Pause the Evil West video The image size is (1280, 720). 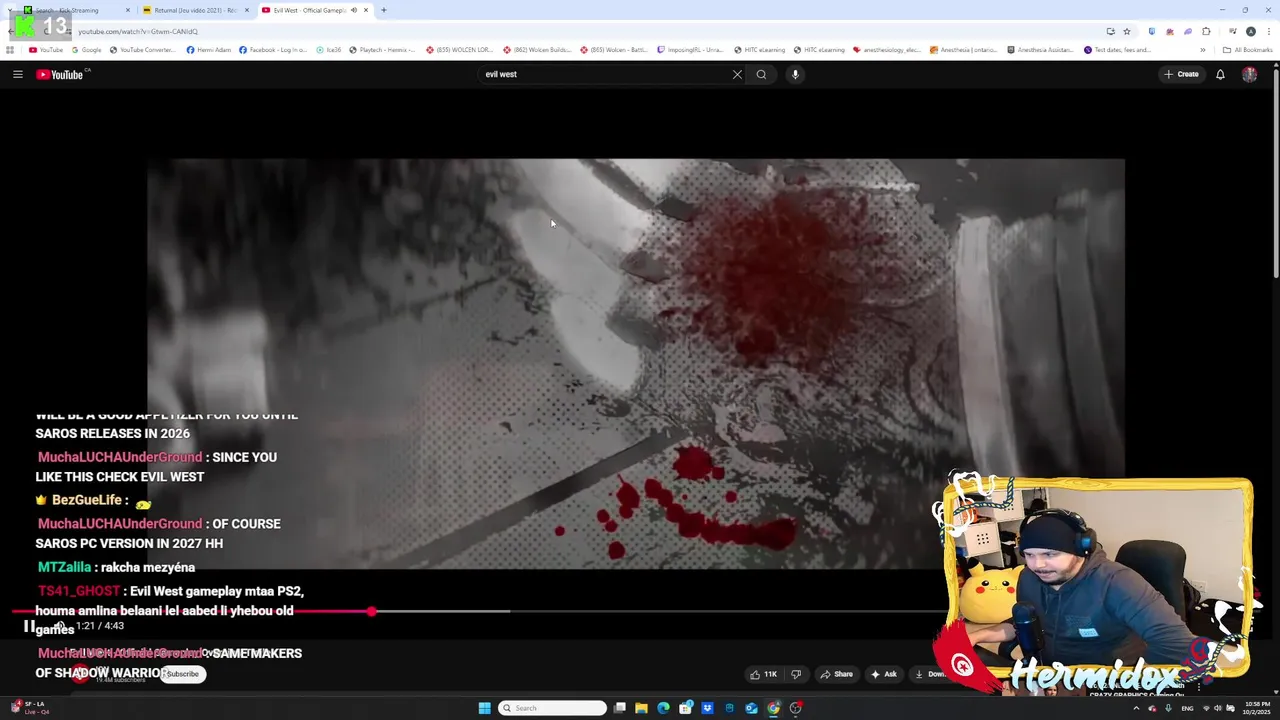point(29,627)
